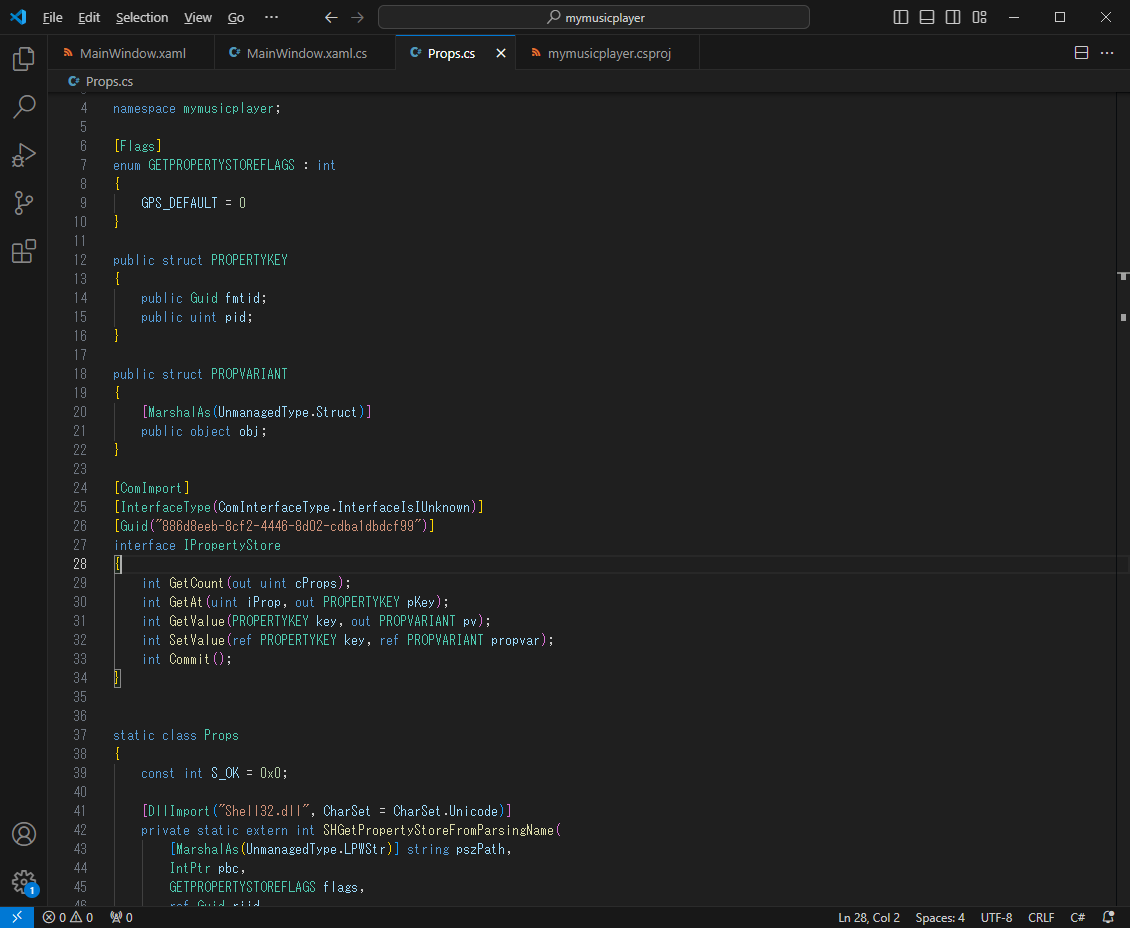
Task: Open notifications bell icon
Action: pyautogui.click(x=1108, y=917)
